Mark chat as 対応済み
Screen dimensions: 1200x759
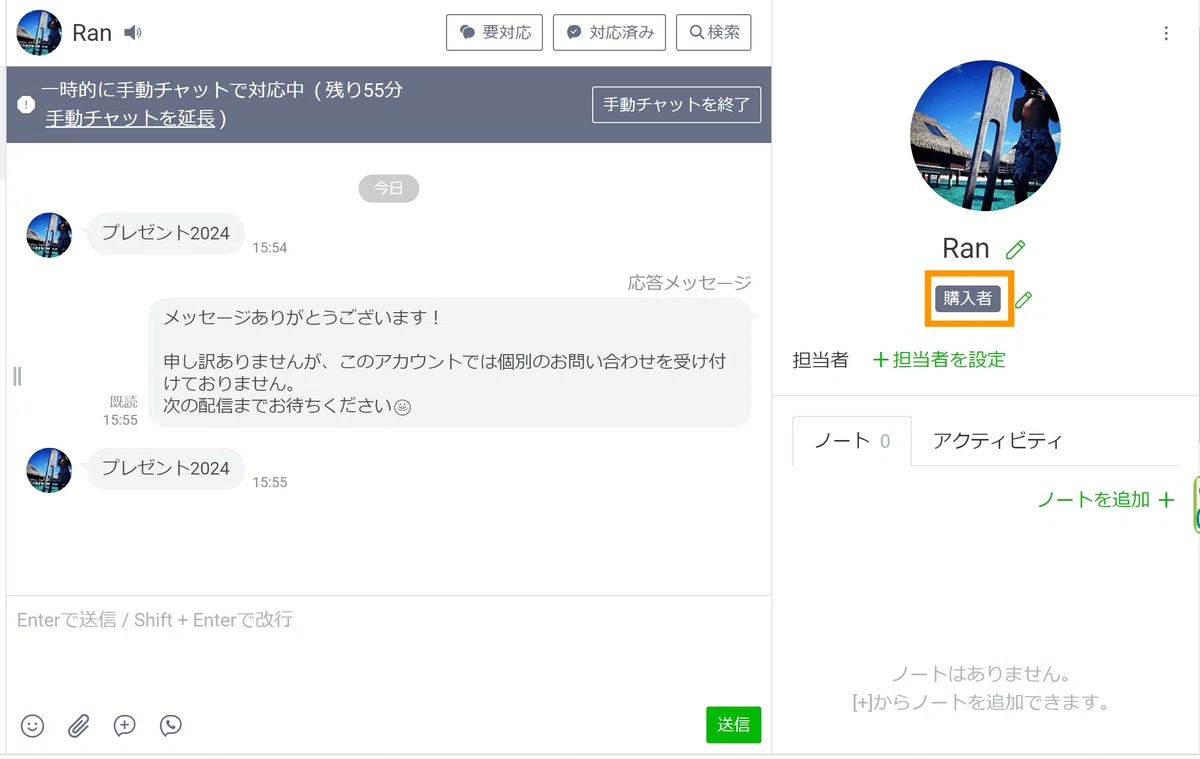pyautogui.click(x=609, y=32)
